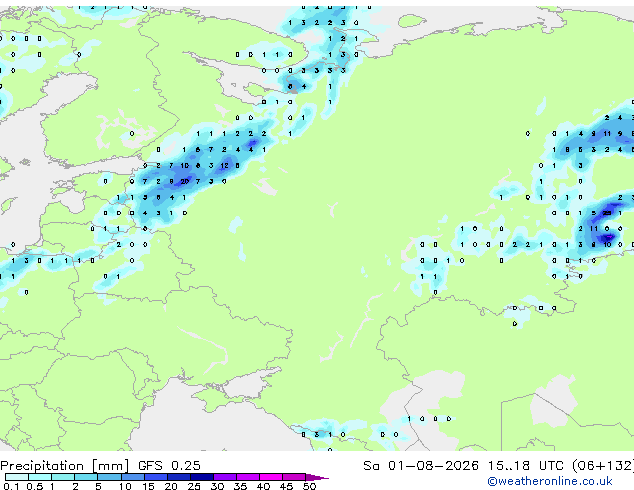Click the 45–50 mm legend swatch
634x490 pixels.
pos(294,477)
